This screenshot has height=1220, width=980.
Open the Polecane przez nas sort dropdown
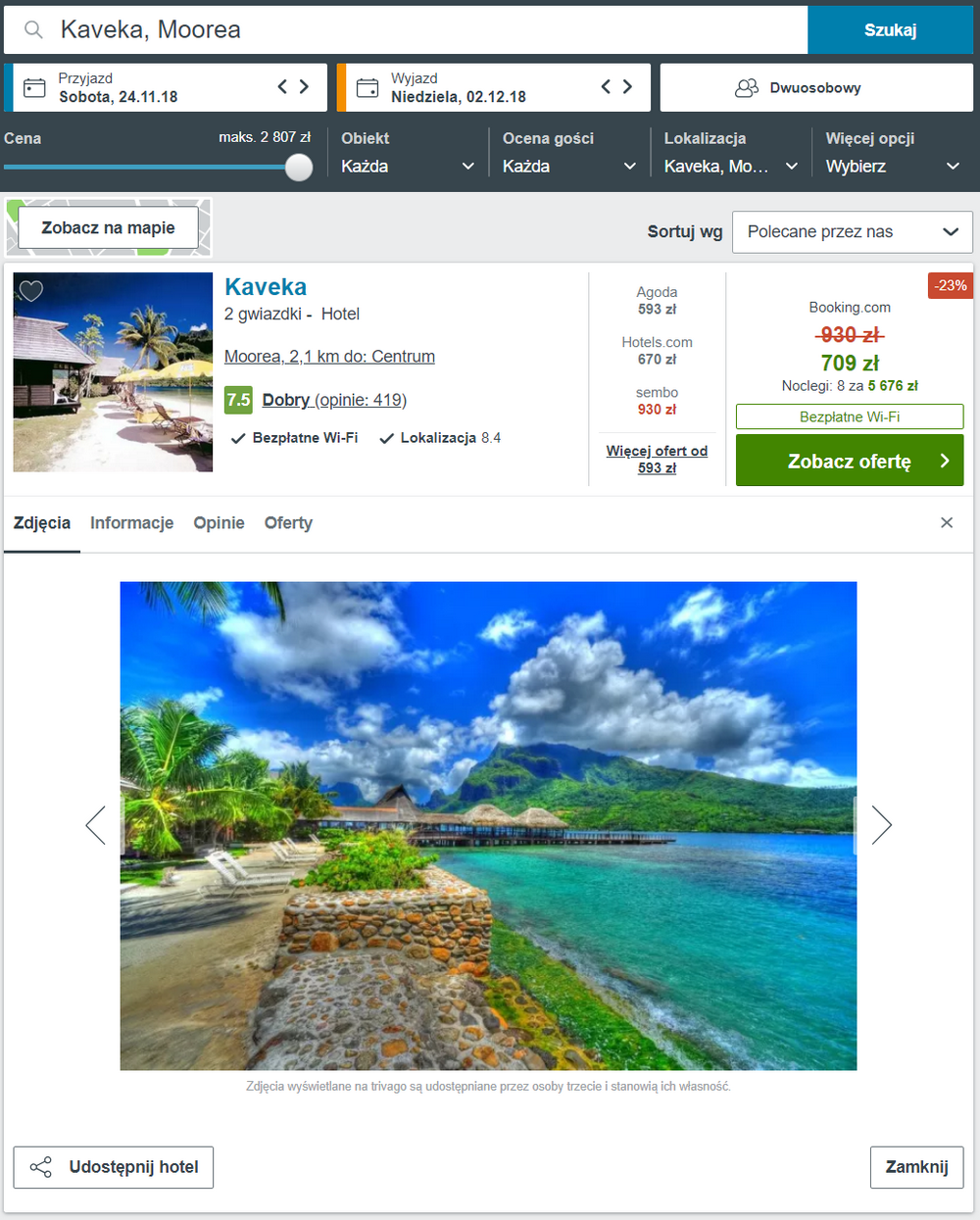click(853, 232)
